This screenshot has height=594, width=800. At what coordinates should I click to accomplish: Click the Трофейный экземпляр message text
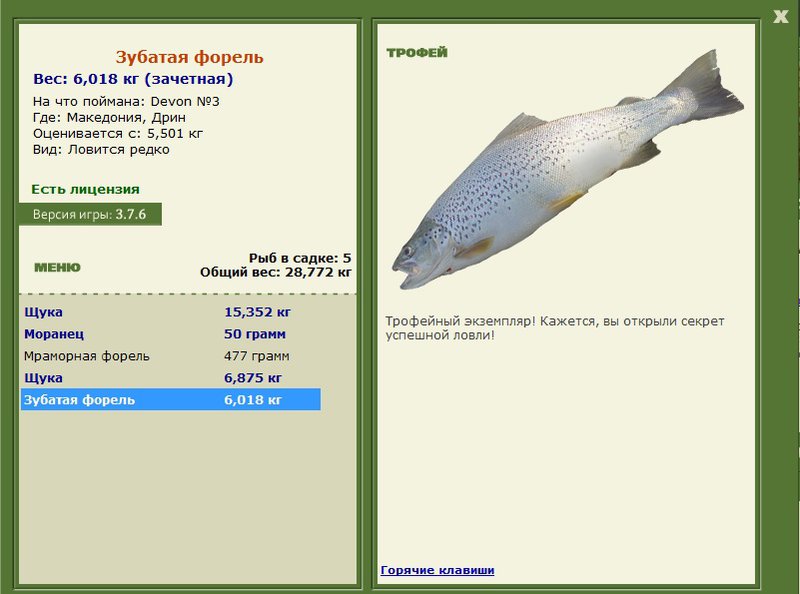click(555, 328)
